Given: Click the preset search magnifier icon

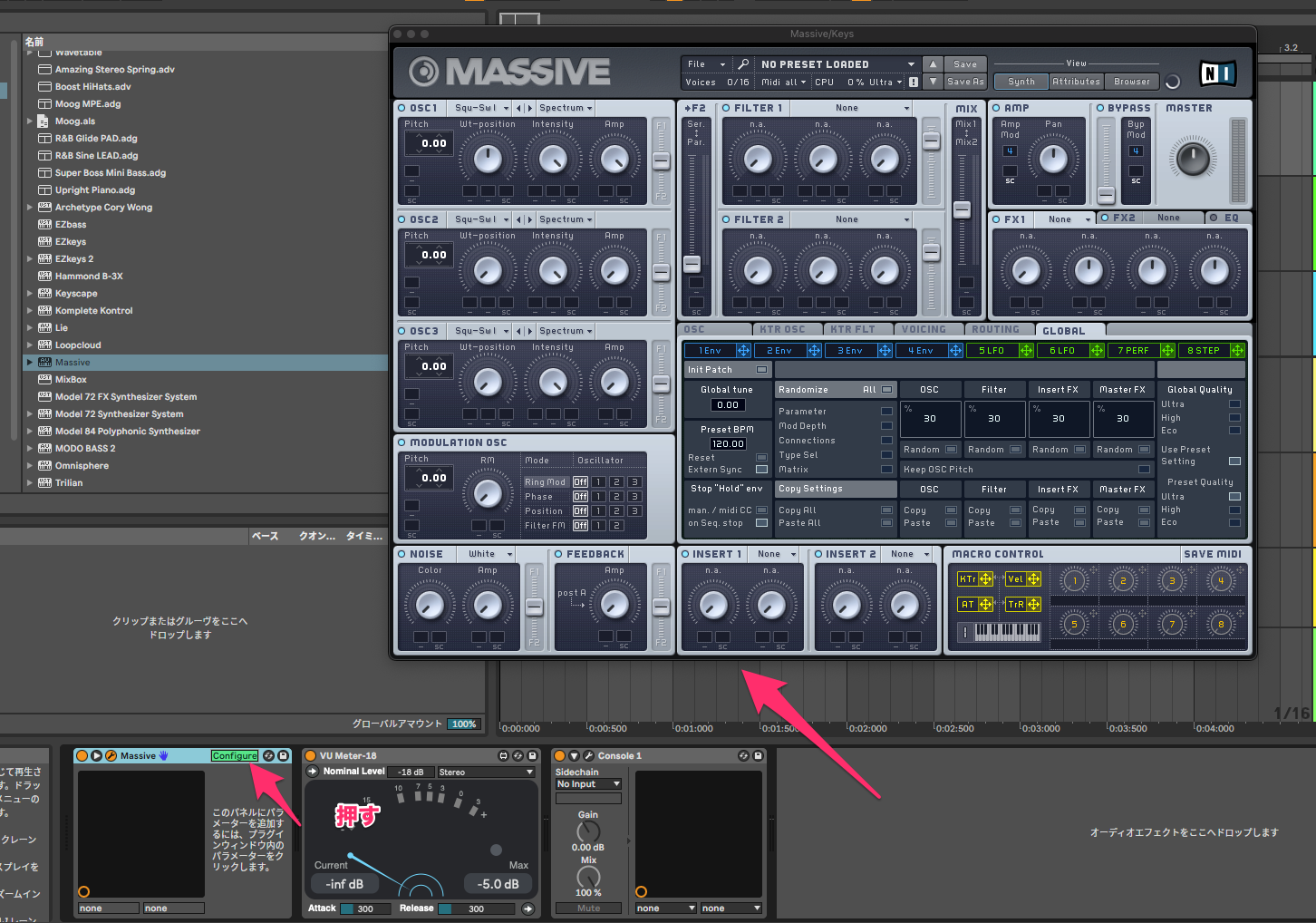Looking at the screenshot, I should click(743, 64).
